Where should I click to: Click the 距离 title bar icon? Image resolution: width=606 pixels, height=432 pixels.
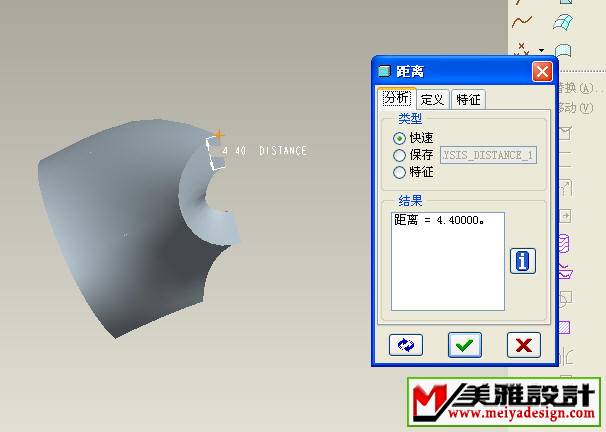(384, 71)
